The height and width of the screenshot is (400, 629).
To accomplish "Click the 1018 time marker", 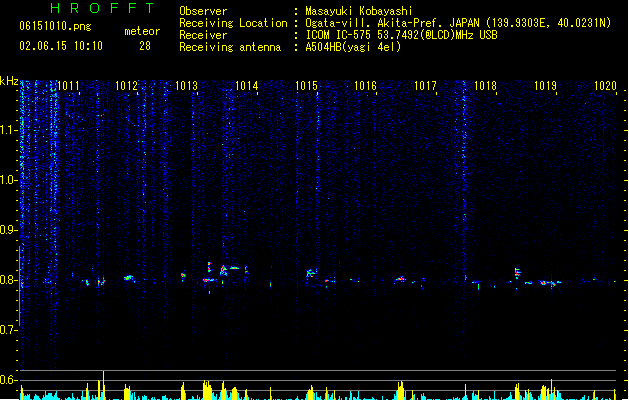I will 485,86.
